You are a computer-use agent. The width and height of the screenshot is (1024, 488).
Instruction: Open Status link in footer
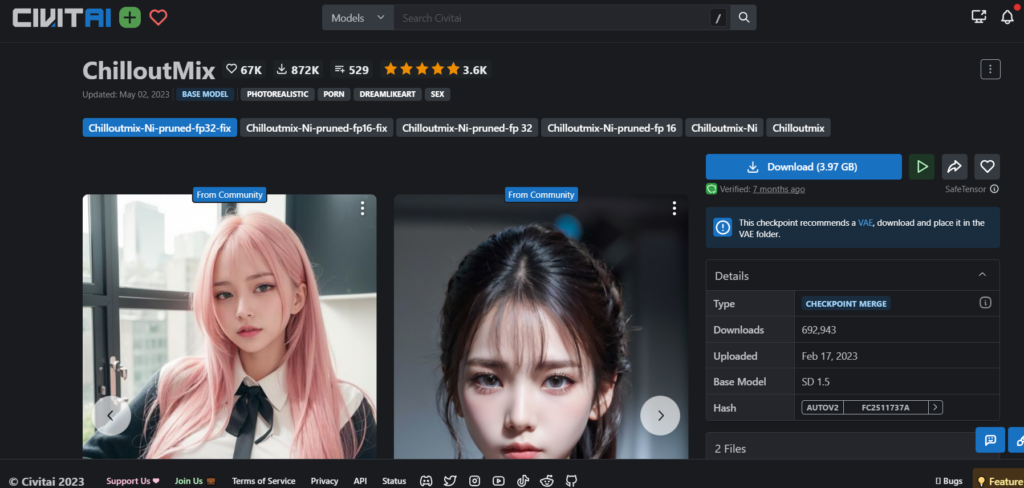394,481
